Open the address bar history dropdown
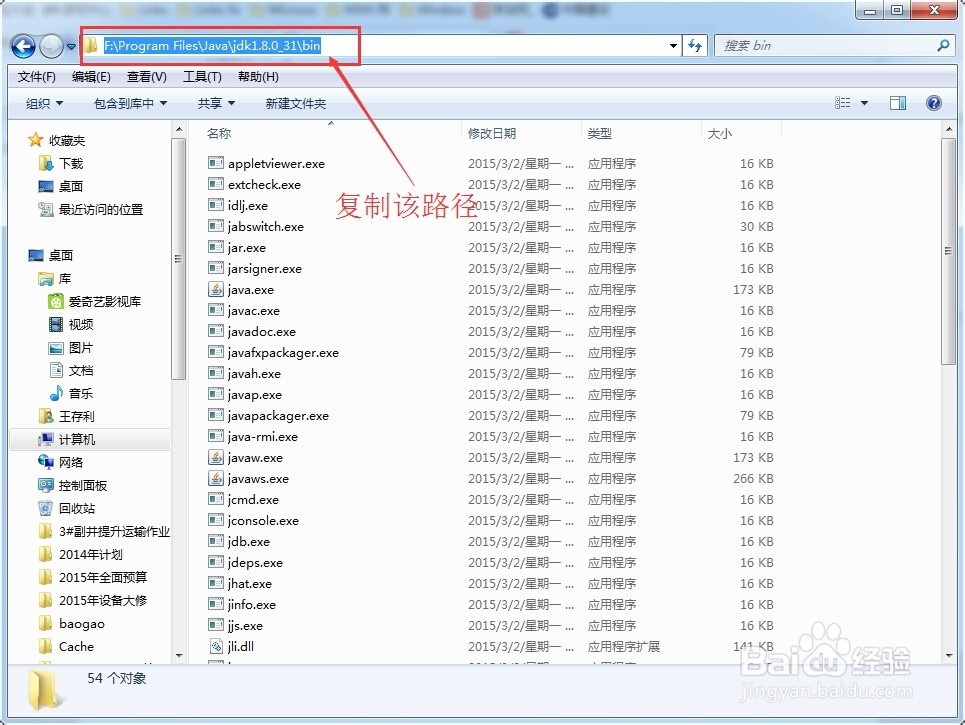The height and width of the screenshot is (725, 965). click(673, 45)
